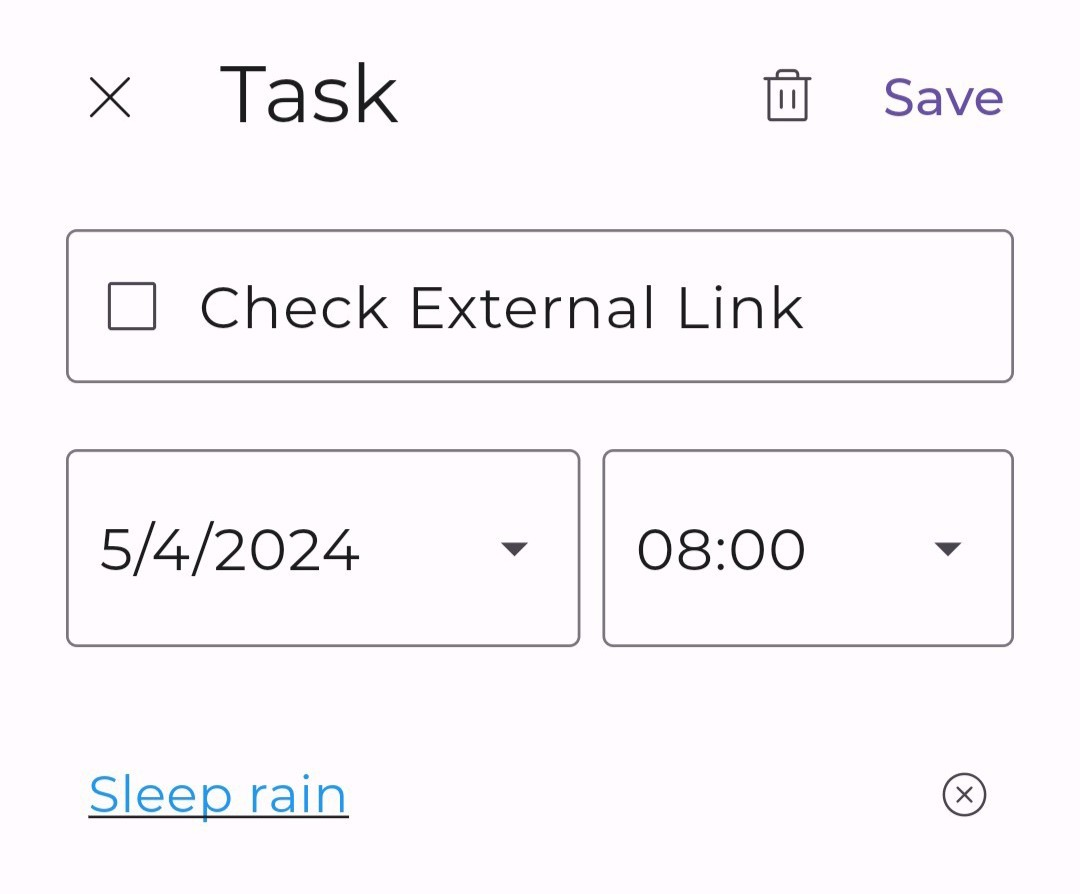Viewport: 1080px width, 894px height.
Task: Dismiss the task screen without saving
Action: [110, 98]
